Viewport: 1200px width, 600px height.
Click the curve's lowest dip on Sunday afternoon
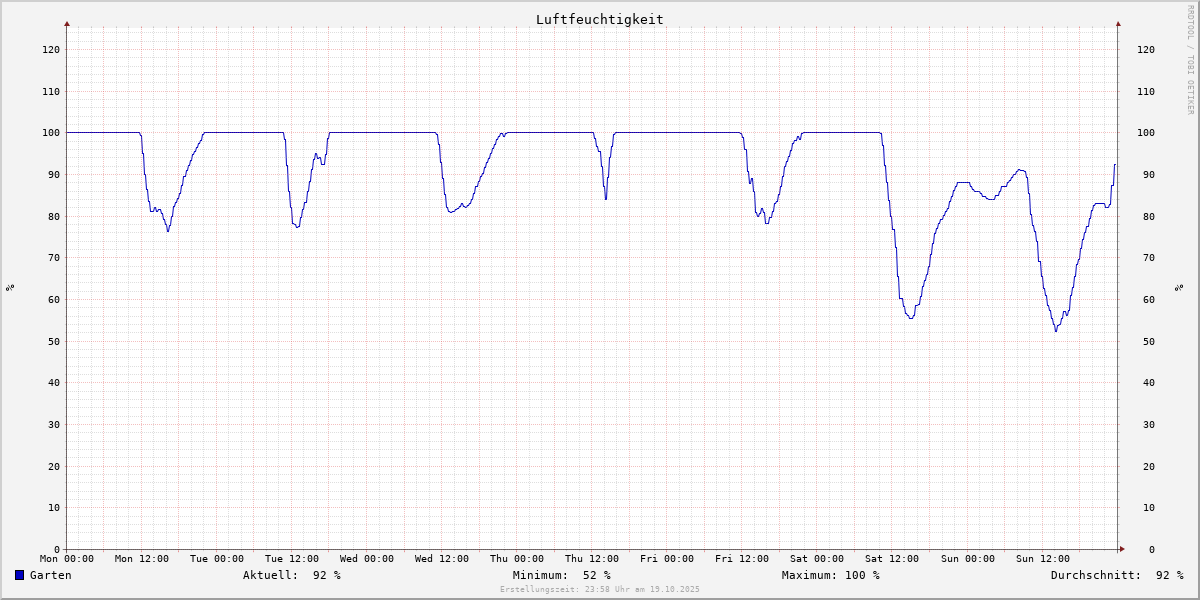pyautogui.click(x=1056, y=329)
